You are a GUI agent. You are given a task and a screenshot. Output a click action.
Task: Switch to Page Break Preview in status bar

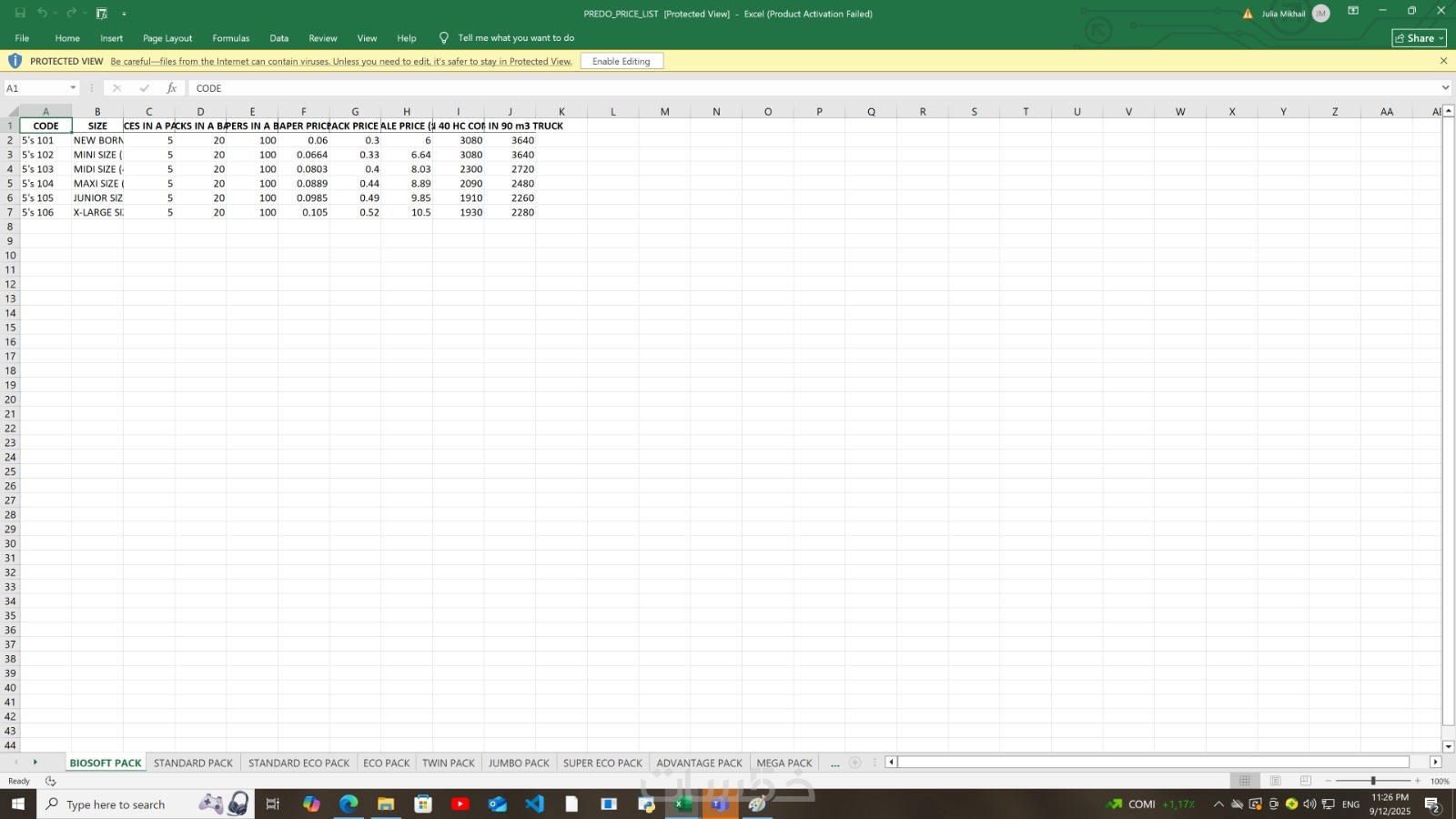[x=1306, y=781]
